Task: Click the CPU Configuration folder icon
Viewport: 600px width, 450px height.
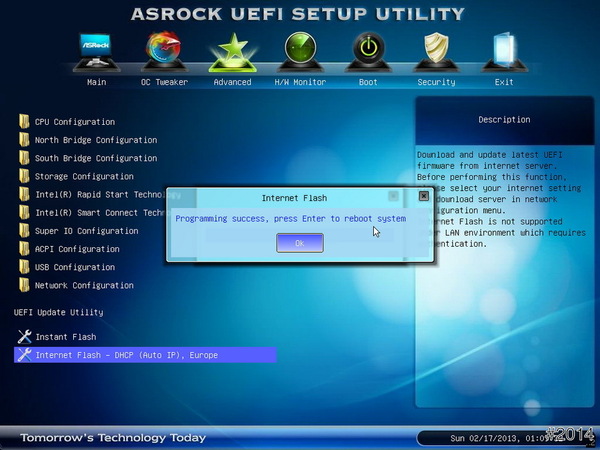Action: pos(24,121)
